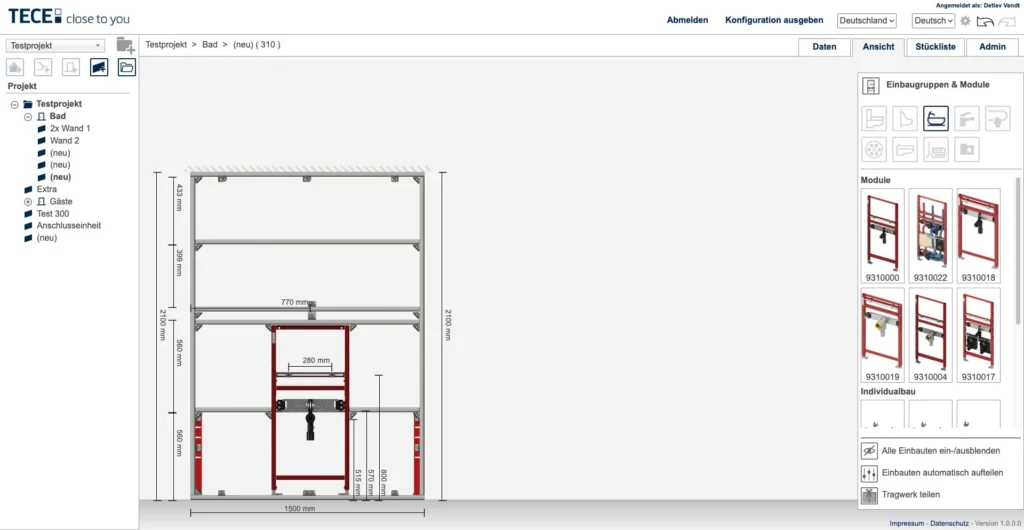Open settings via the gear icon
Viewport: 1024px width, 530px height.
[x=965, y=21]
